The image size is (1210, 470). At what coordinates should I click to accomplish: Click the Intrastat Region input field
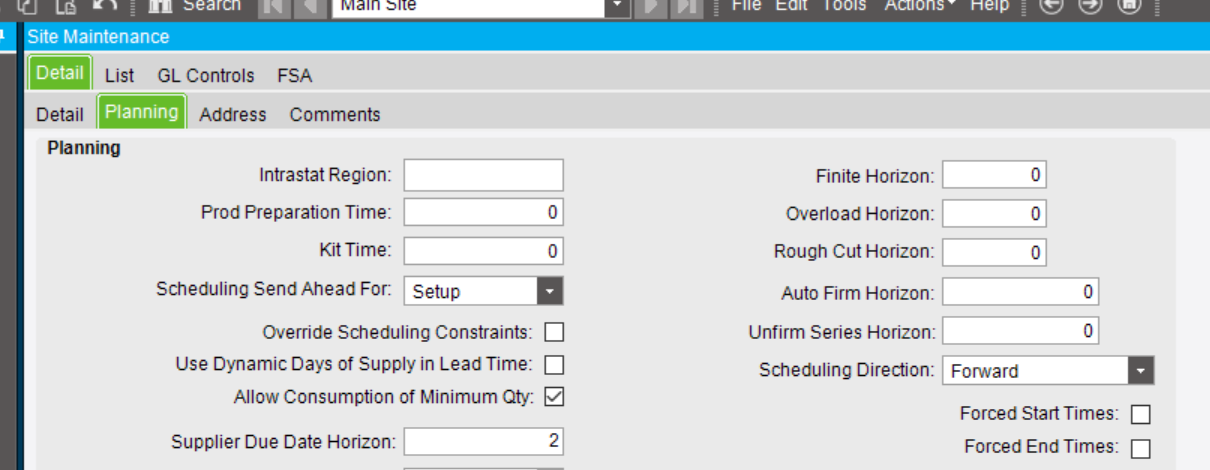[483, 175]
